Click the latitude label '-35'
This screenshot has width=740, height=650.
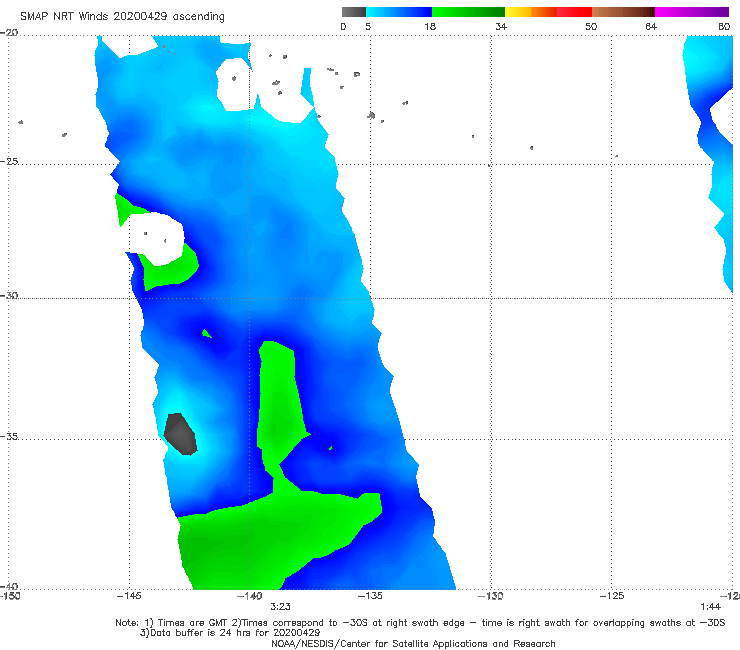click(x=9, y=436)
